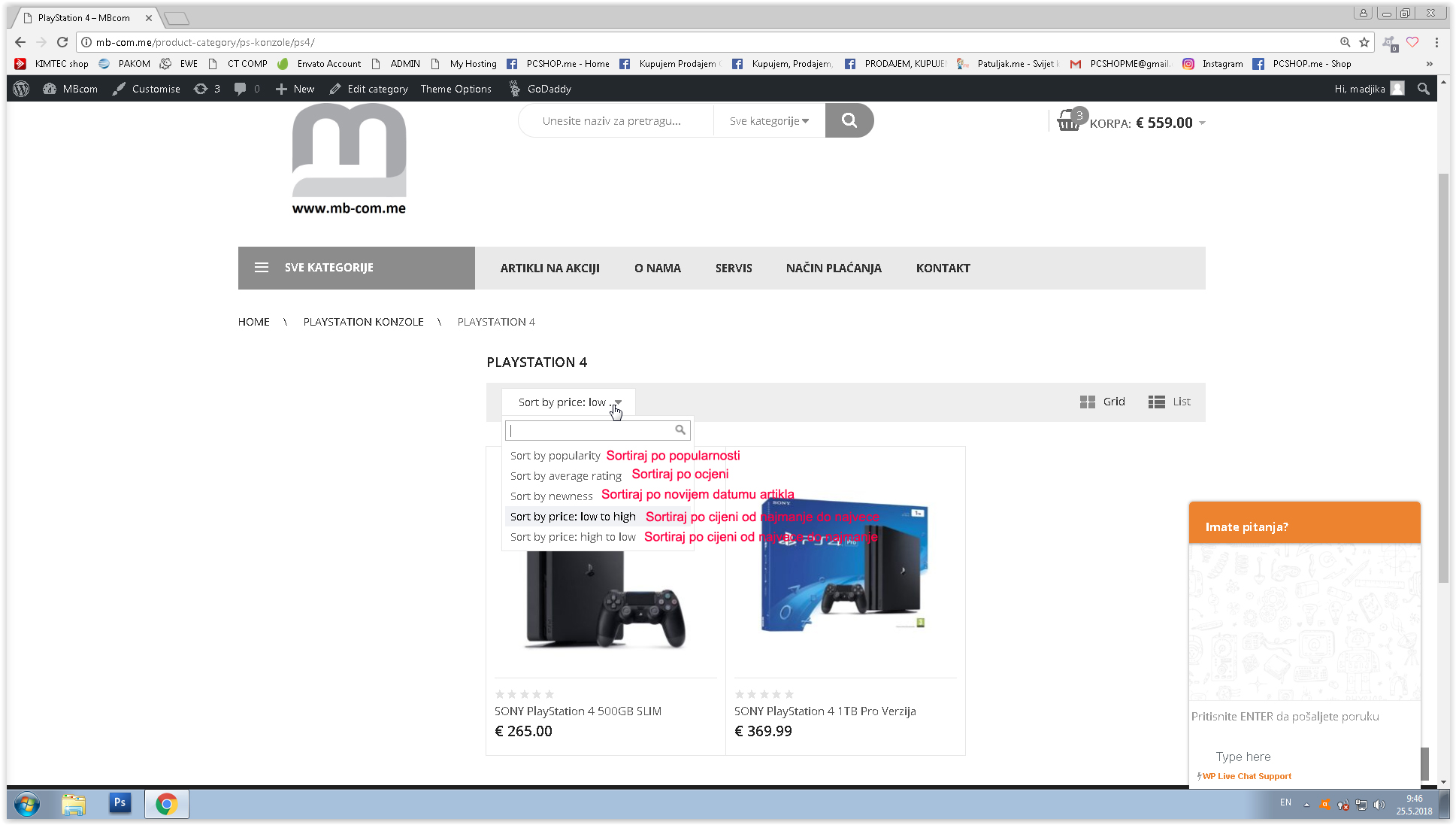Viewport: 1456px width, 825px height.
Task: Open File Explorer from taskbar
Action: [x=73, y=805]
